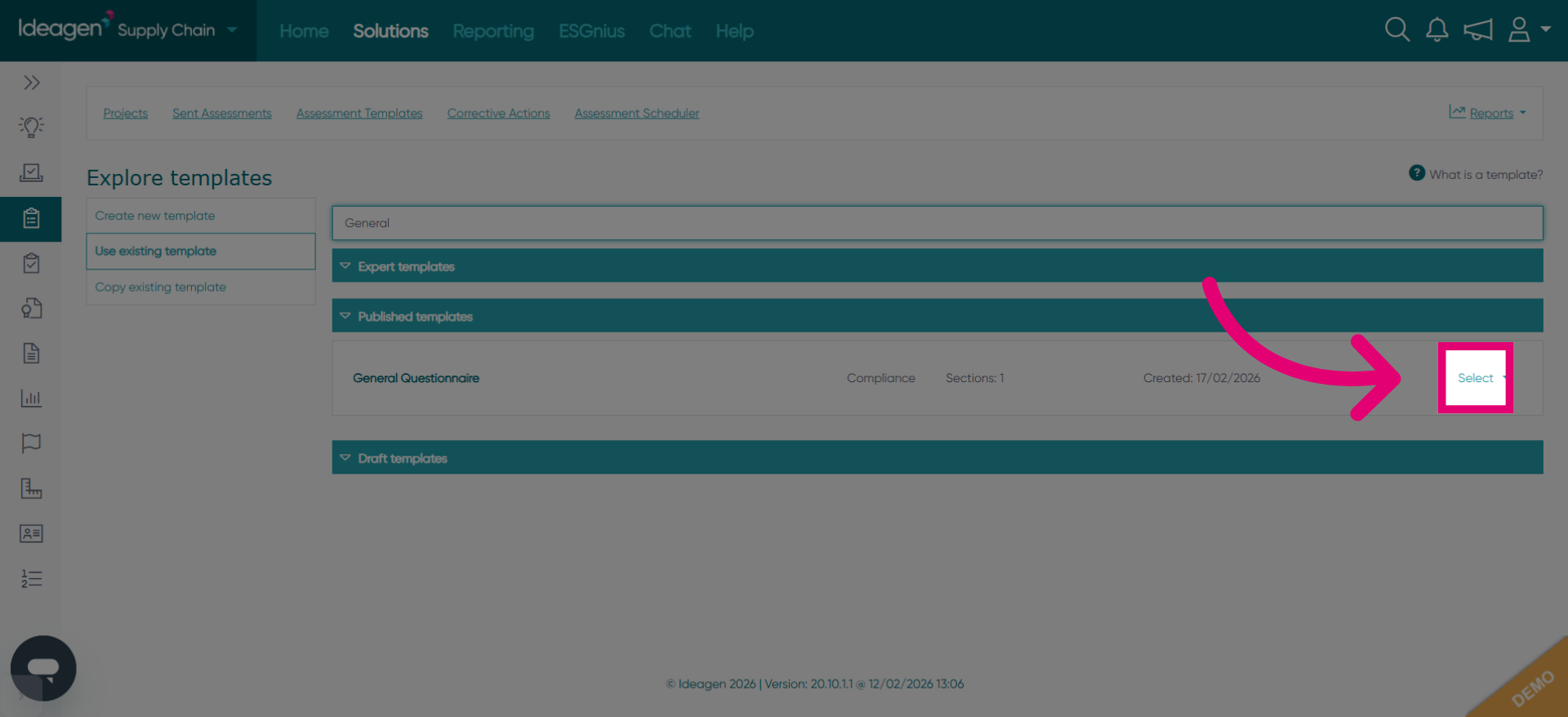Open the ESGnius menu

592,31
